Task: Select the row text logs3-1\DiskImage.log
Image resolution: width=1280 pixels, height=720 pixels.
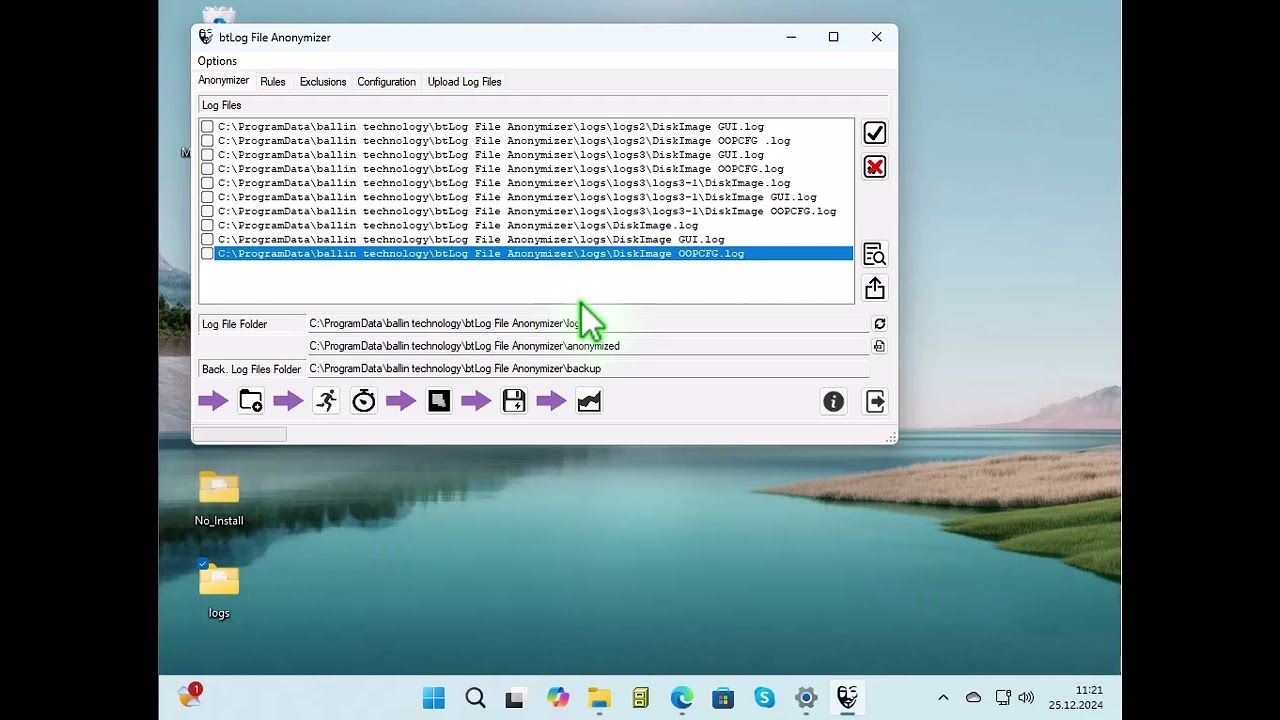Action: [504, 183]
